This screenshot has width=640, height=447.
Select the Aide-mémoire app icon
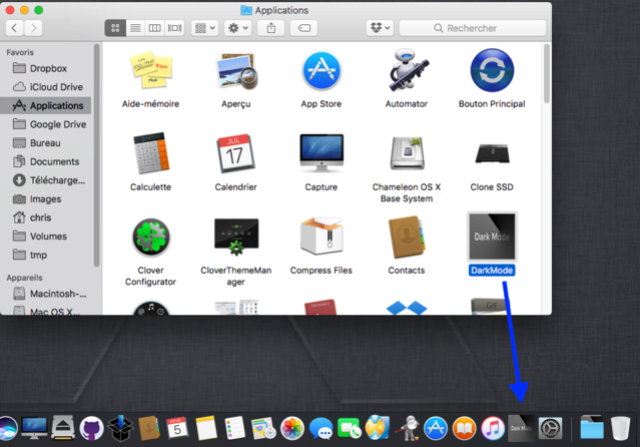151,70
